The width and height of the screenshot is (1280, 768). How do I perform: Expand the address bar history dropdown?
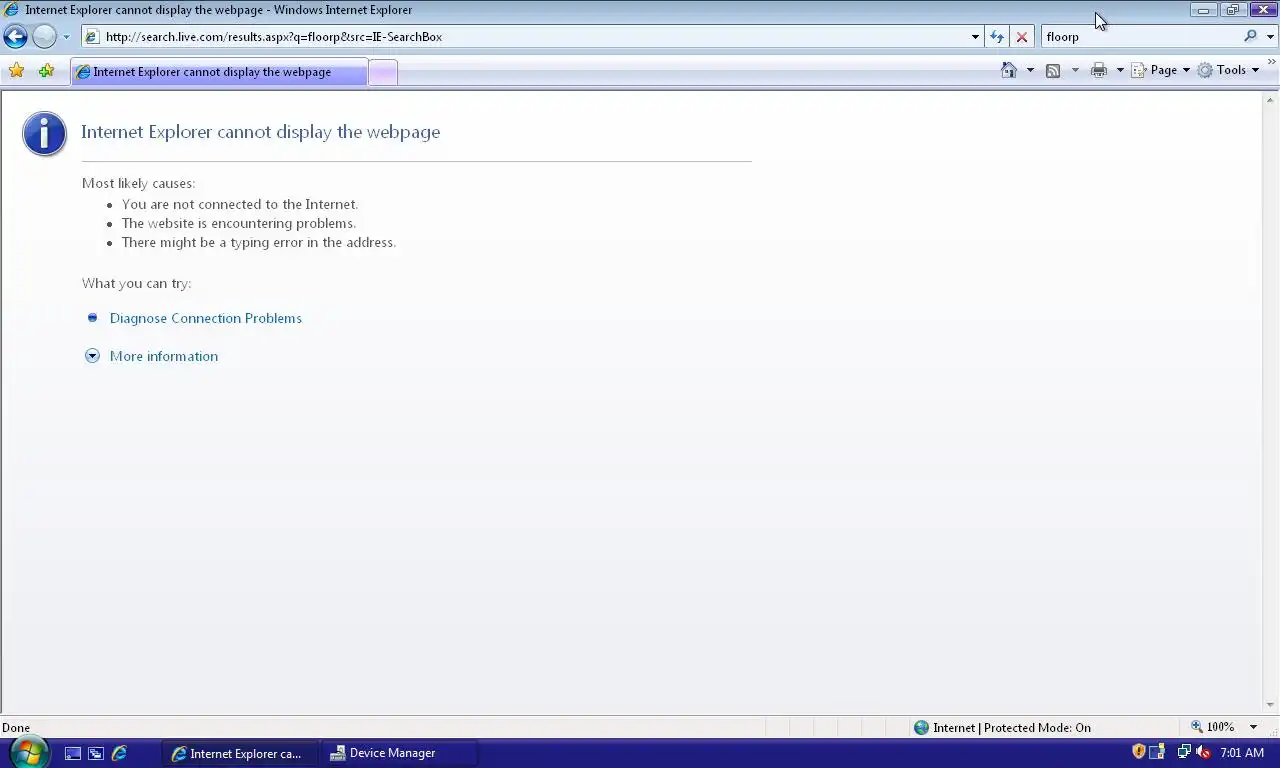[x=975, y=37]
